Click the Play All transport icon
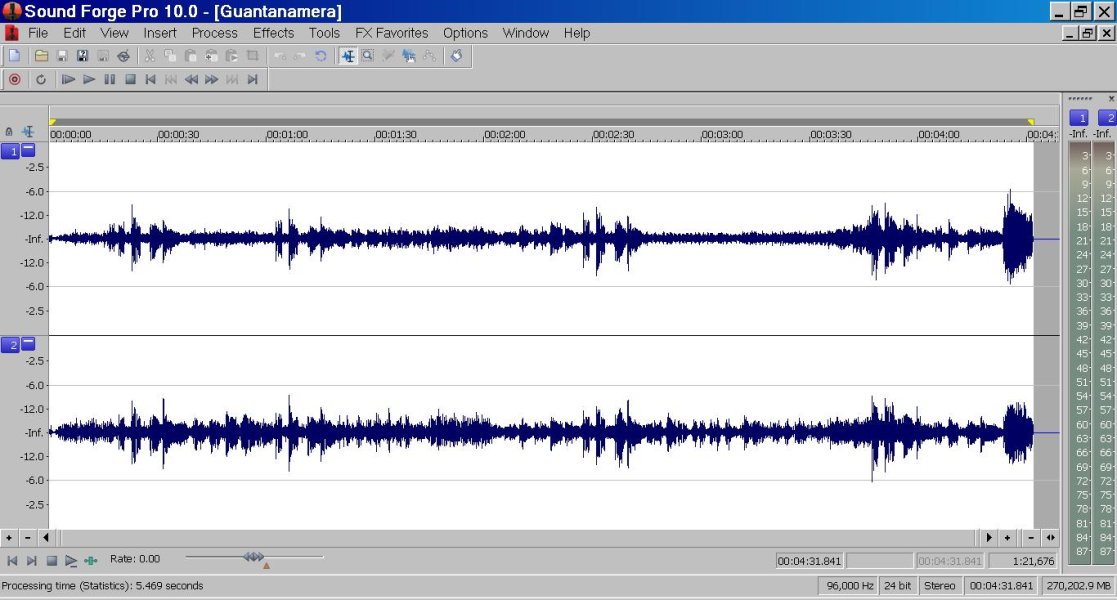Viewport: 1117px width, 600px height. tap(67, 79)
